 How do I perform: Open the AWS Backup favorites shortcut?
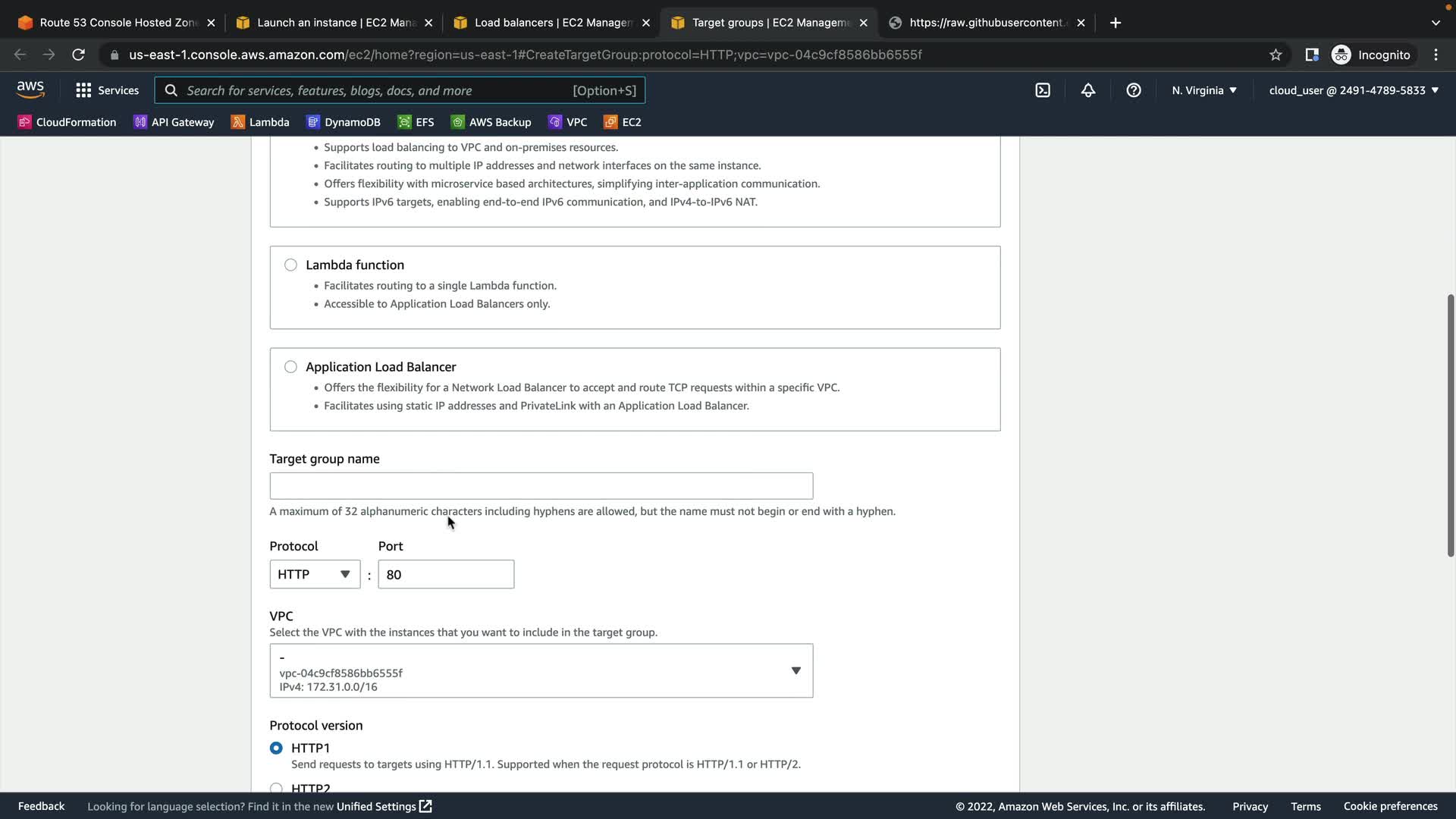point(491,122)
